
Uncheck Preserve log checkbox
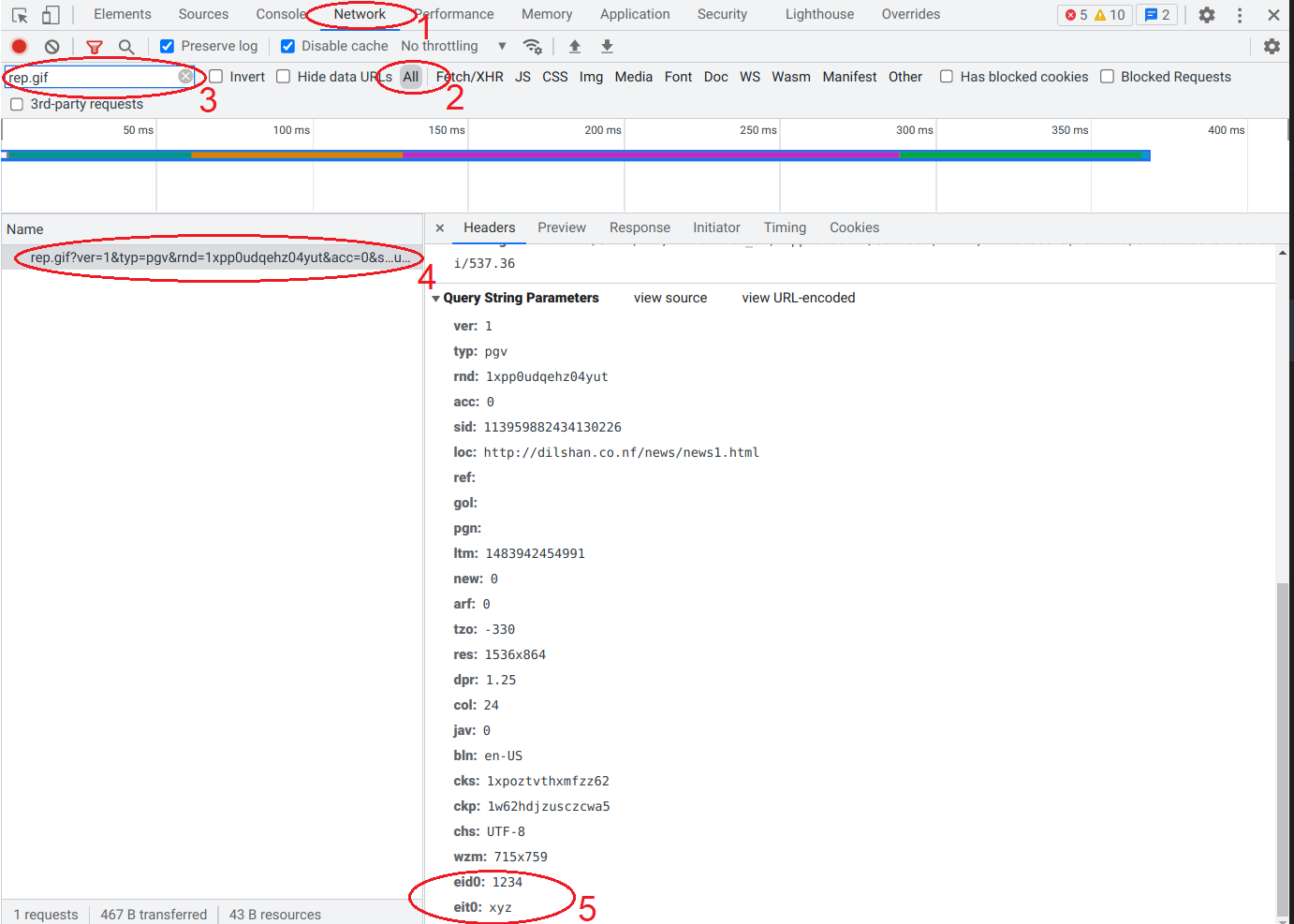tap(167, 46)
